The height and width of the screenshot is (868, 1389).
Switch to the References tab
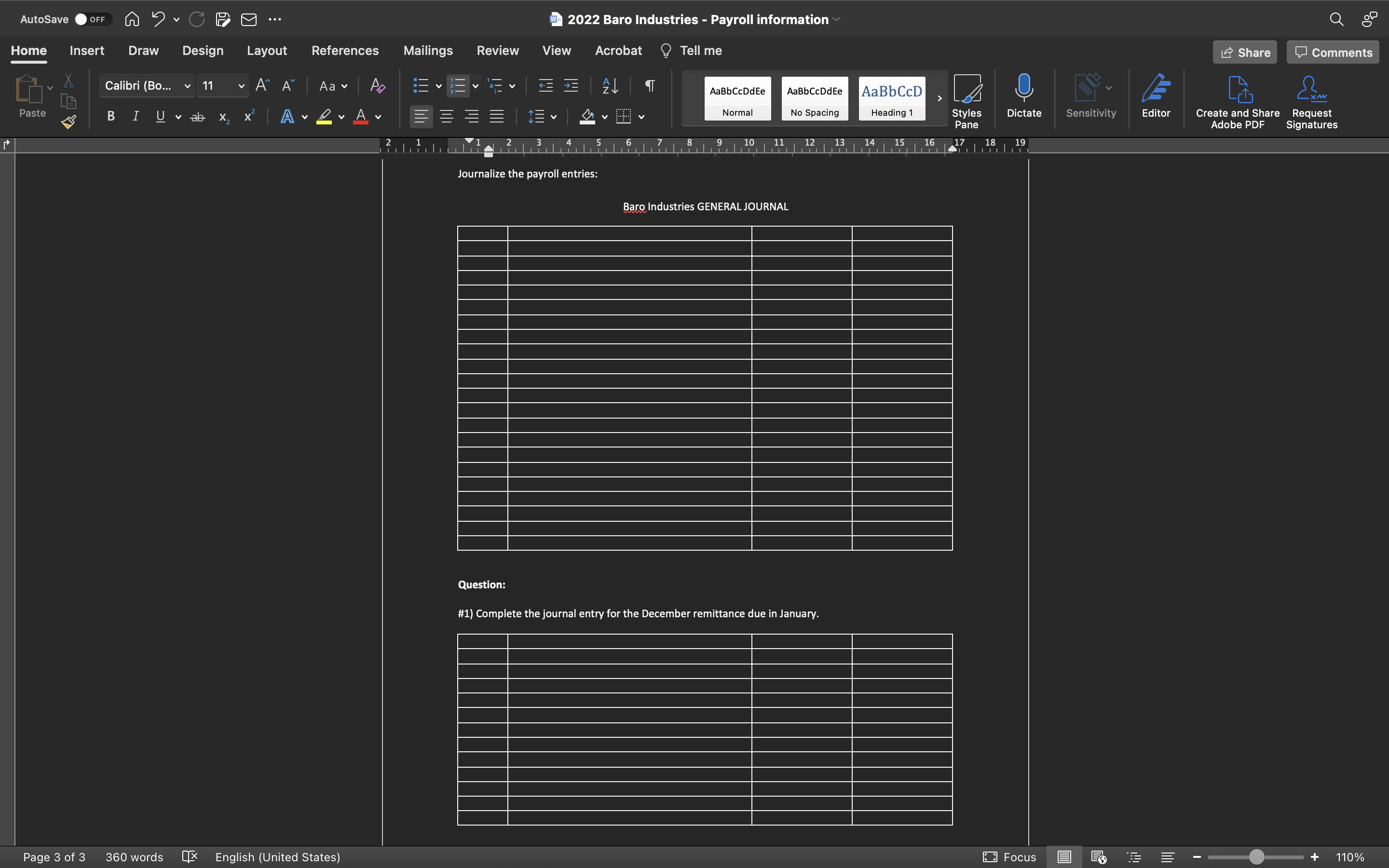pos(345,51)
